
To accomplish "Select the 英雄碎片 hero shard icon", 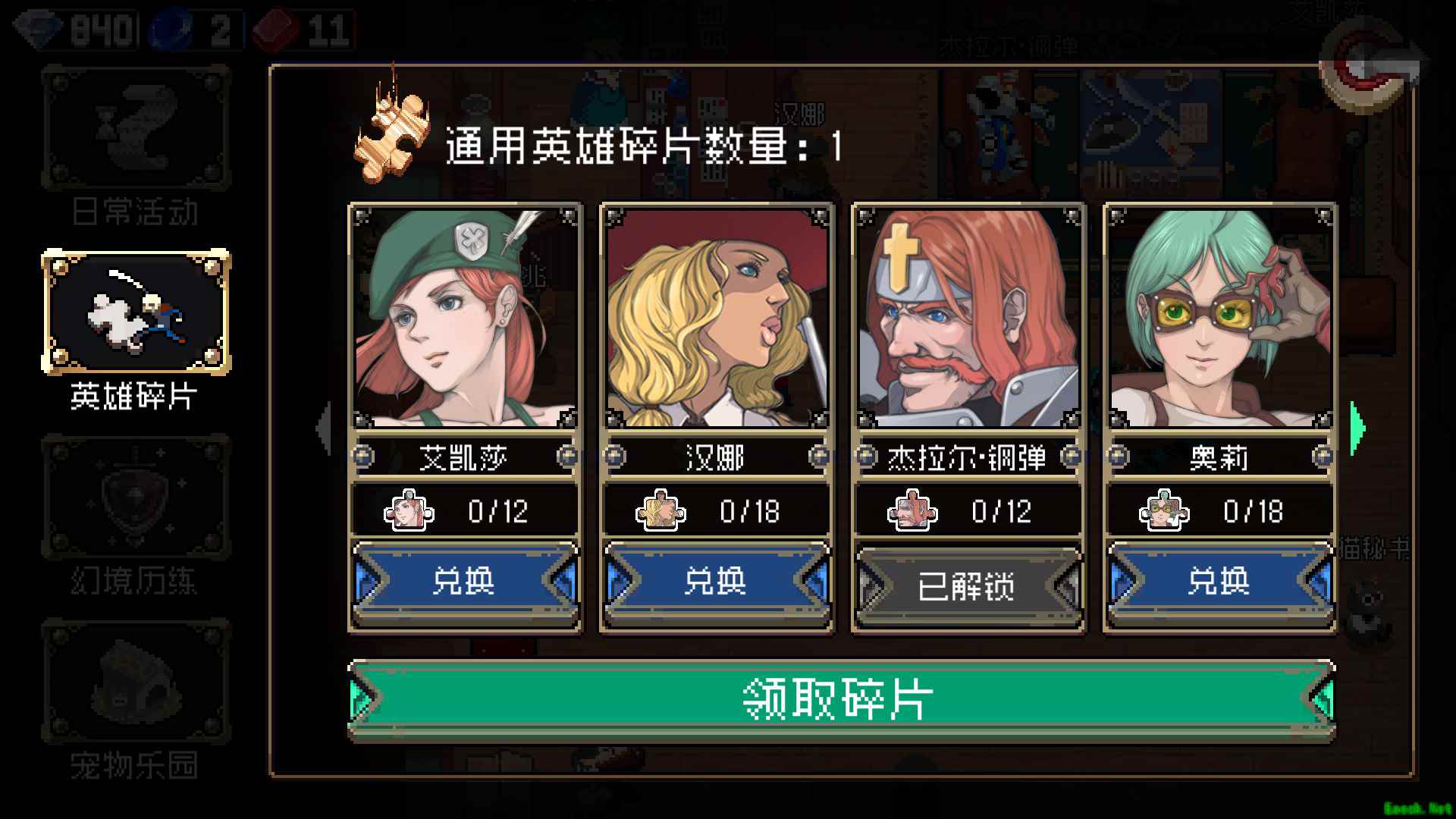I will click(136, 312).
